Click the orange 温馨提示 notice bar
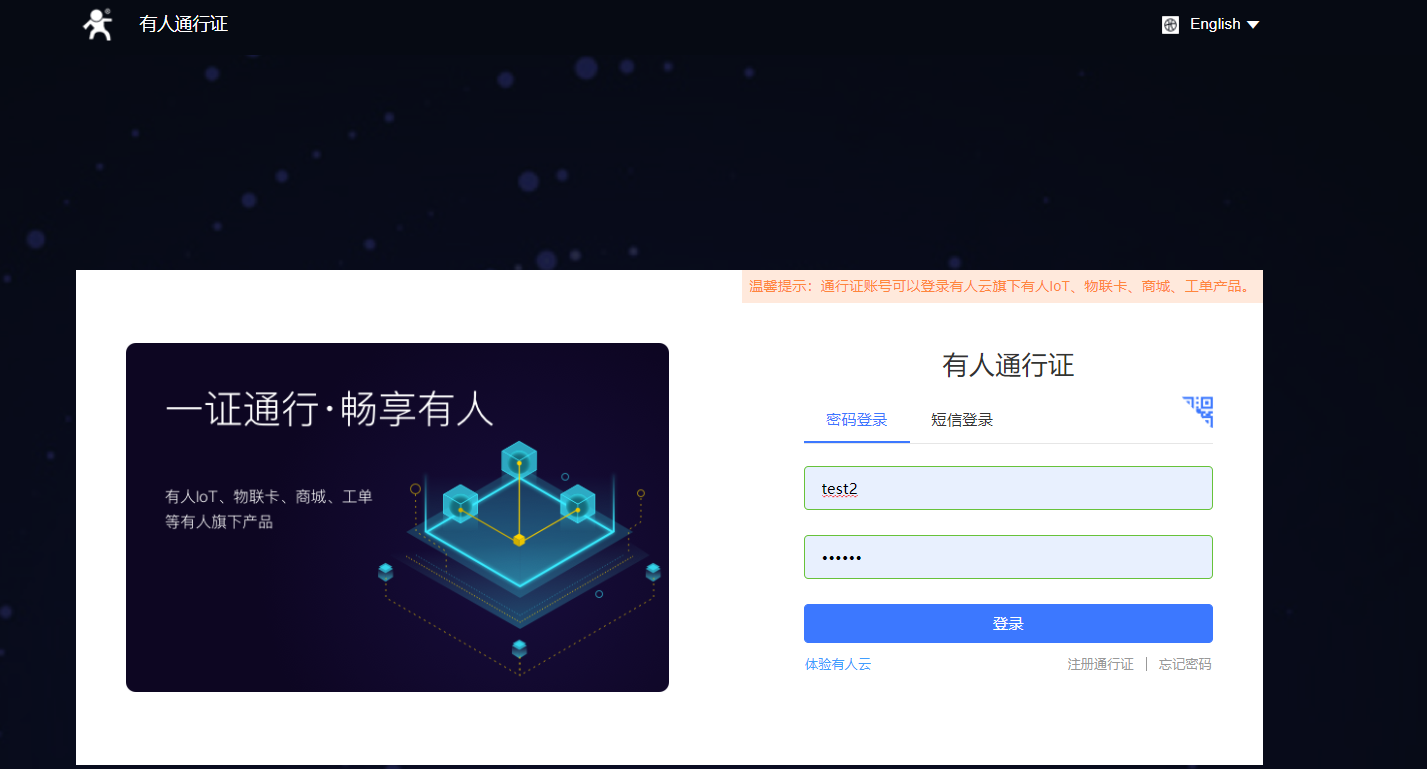 click(1002, 286)
